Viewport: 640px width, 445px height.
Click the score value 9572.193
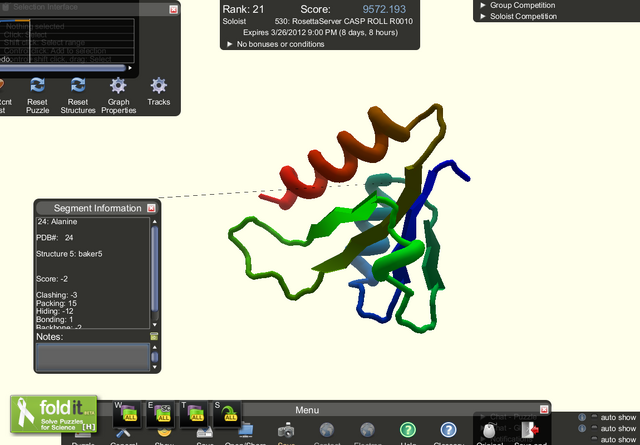(x=384, y=9)
